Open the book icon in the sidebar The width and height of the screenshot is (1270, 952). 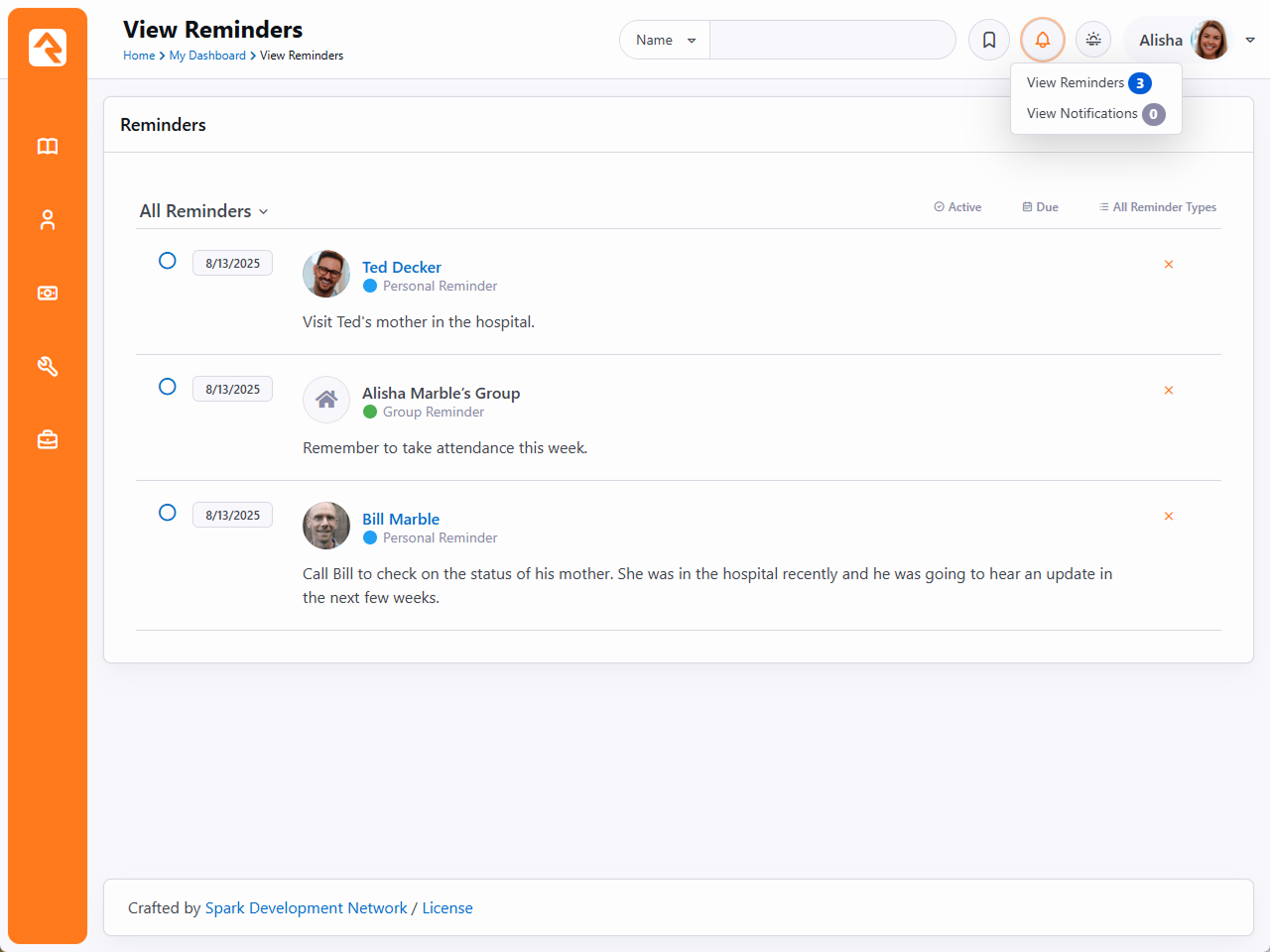(48, 147)
